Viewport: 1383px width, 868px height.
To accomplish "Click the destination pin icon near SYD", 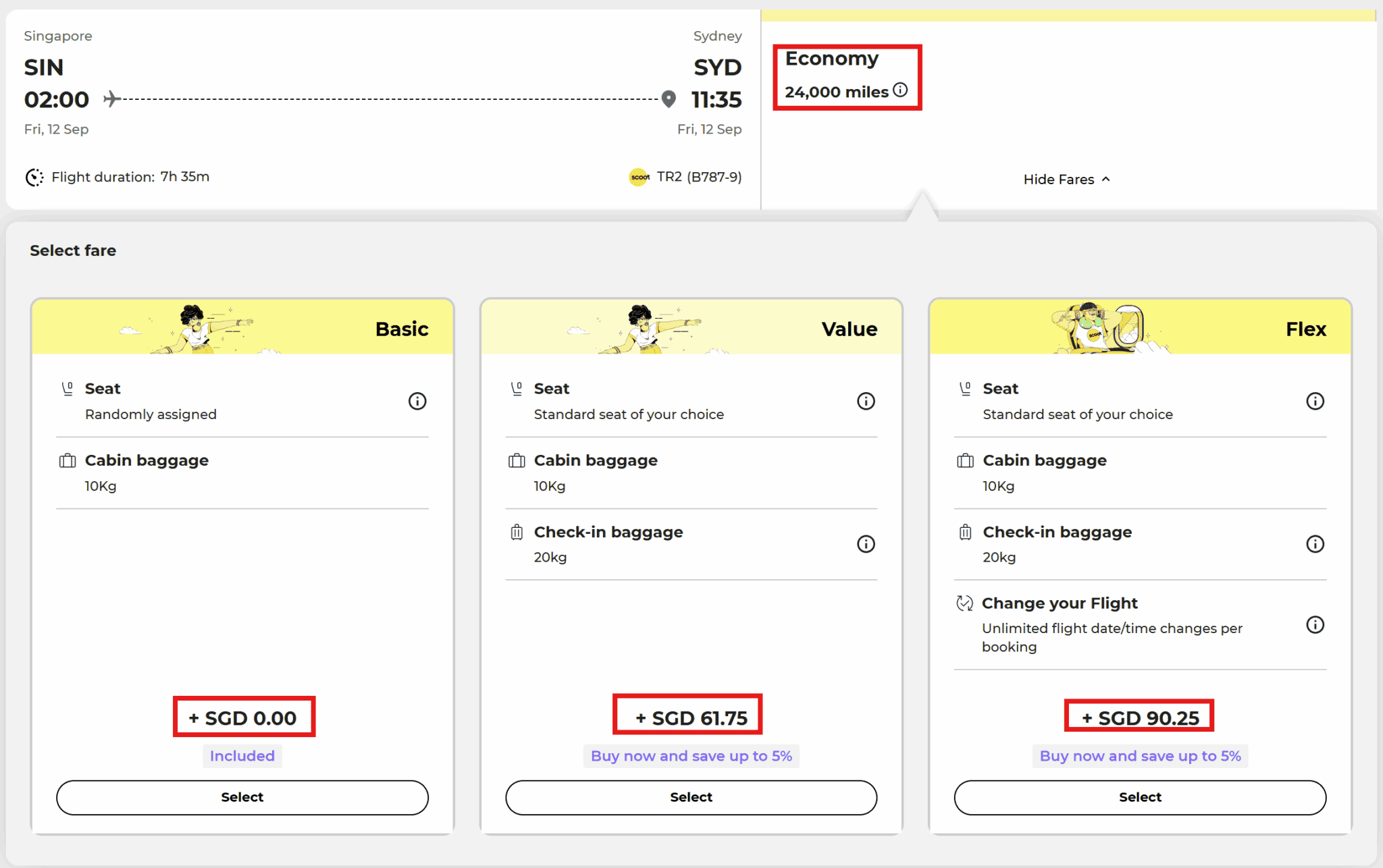I will tap(667, 99).
